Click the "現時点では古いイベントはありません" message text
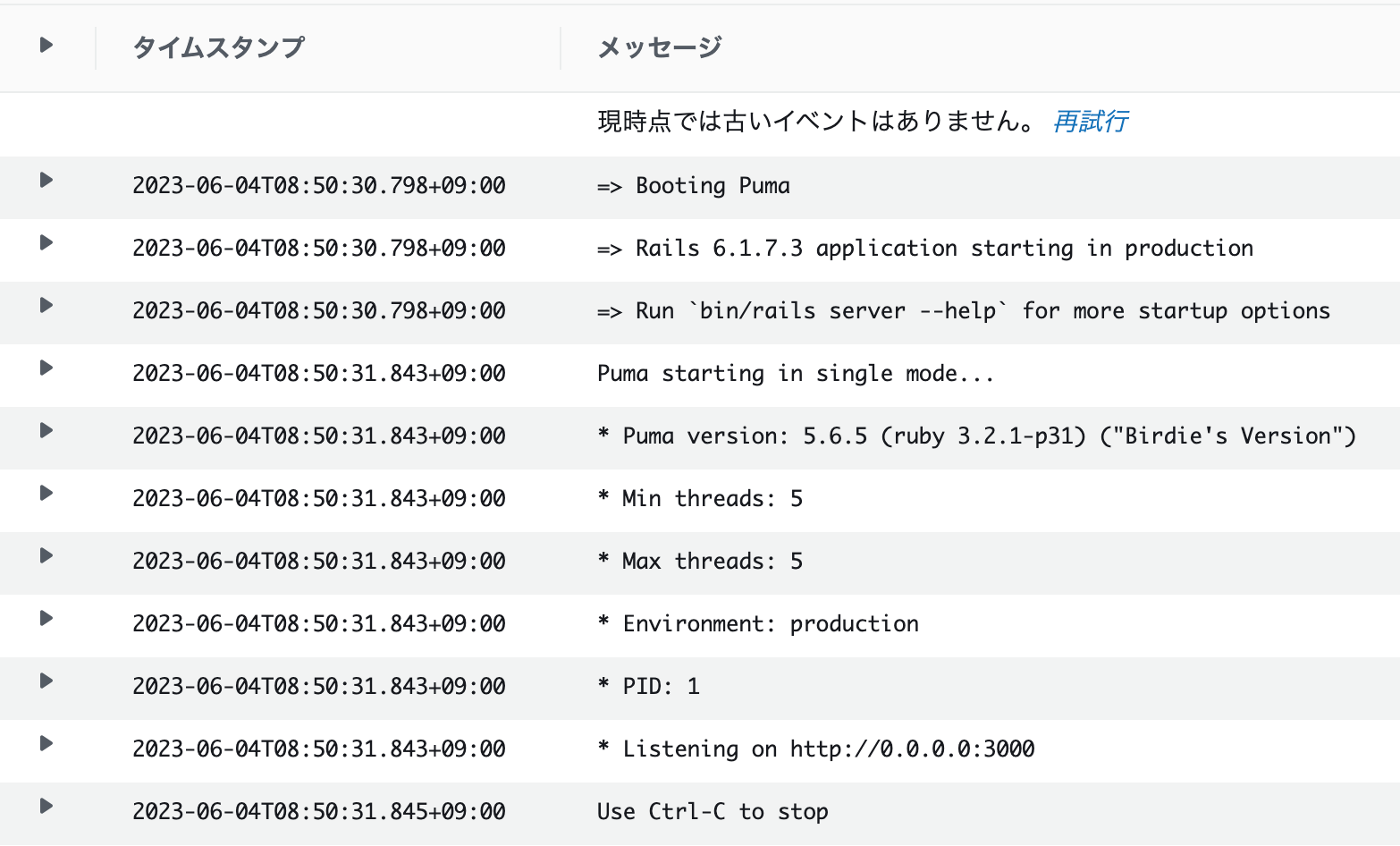Screen dimensions: 1400x846 point(812,122)
